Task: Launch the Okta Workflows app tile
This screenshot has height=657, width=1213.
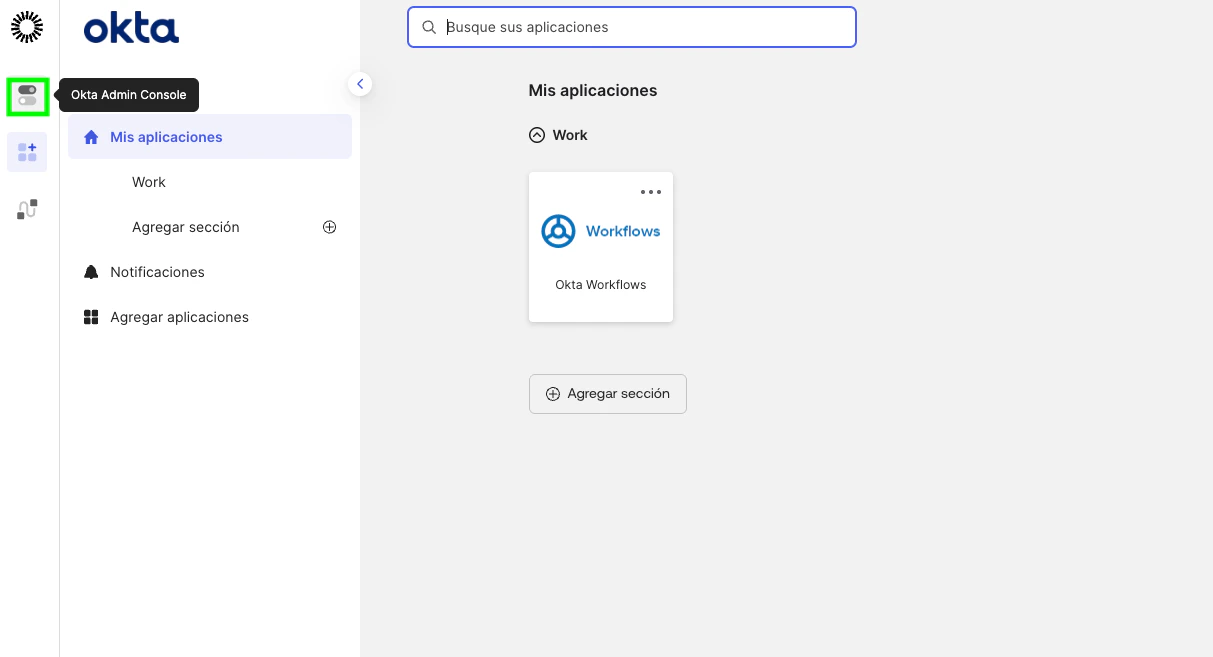Action: 601,247
